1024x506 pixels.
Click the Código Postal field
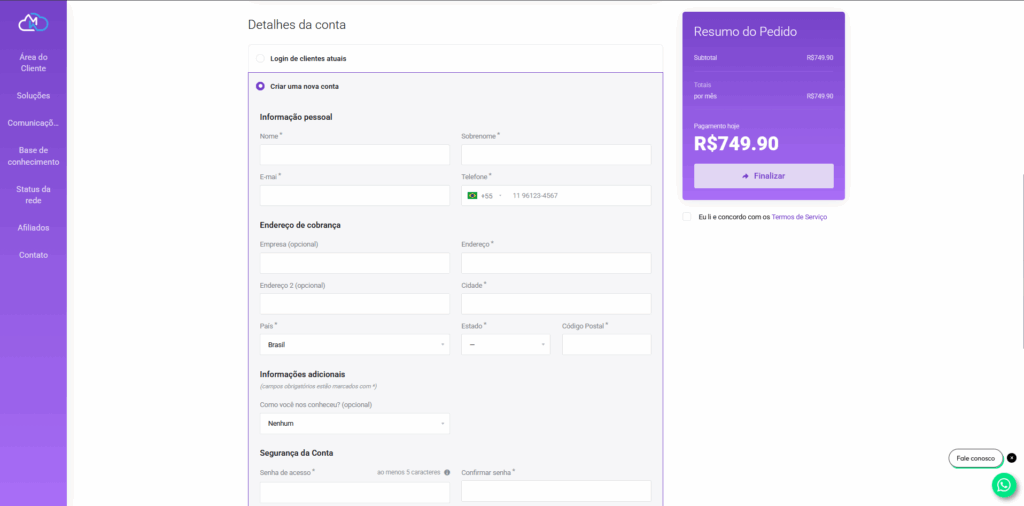tap(606, 344)
